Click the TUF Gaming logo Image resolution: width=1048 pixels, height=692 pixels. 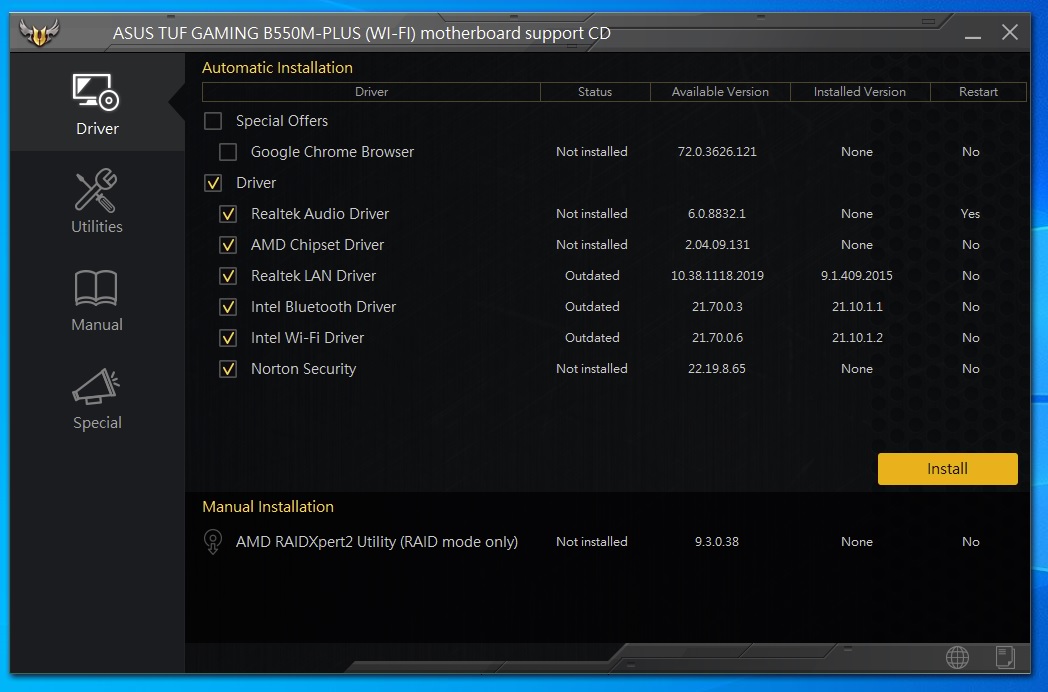point(40,34)
